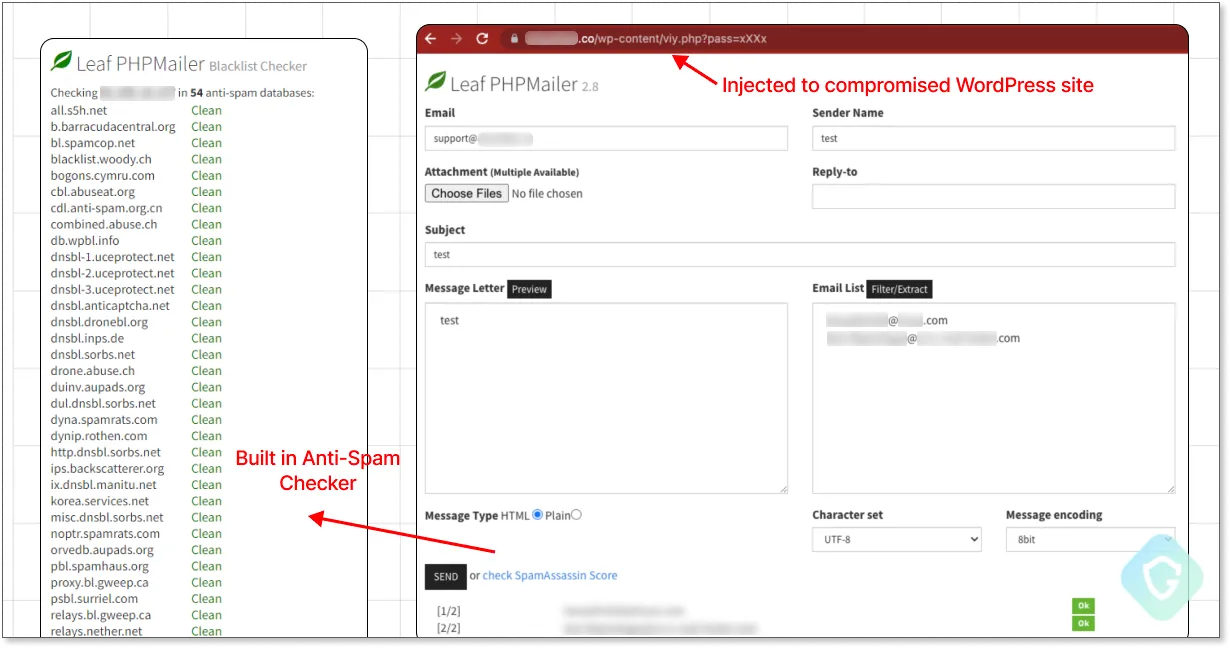This screenshot has height=648, width=1230.
Task: Click the dnsbl-3.uceprotect.net entry
Action: point(113,289)
